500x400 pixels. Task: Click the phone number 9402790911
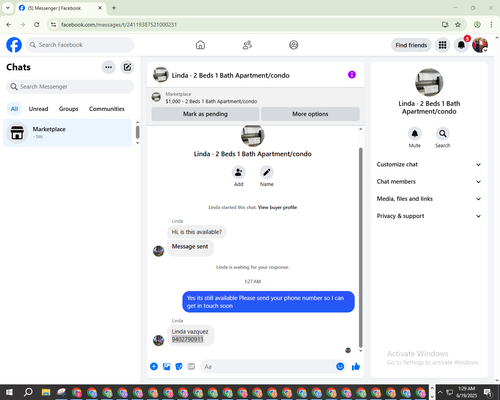tap(187, 339)
